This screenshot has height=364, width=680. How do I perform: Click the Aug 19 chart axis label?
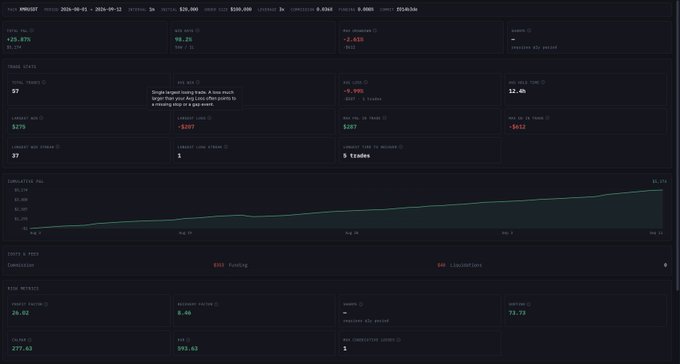tap(185, 233)
